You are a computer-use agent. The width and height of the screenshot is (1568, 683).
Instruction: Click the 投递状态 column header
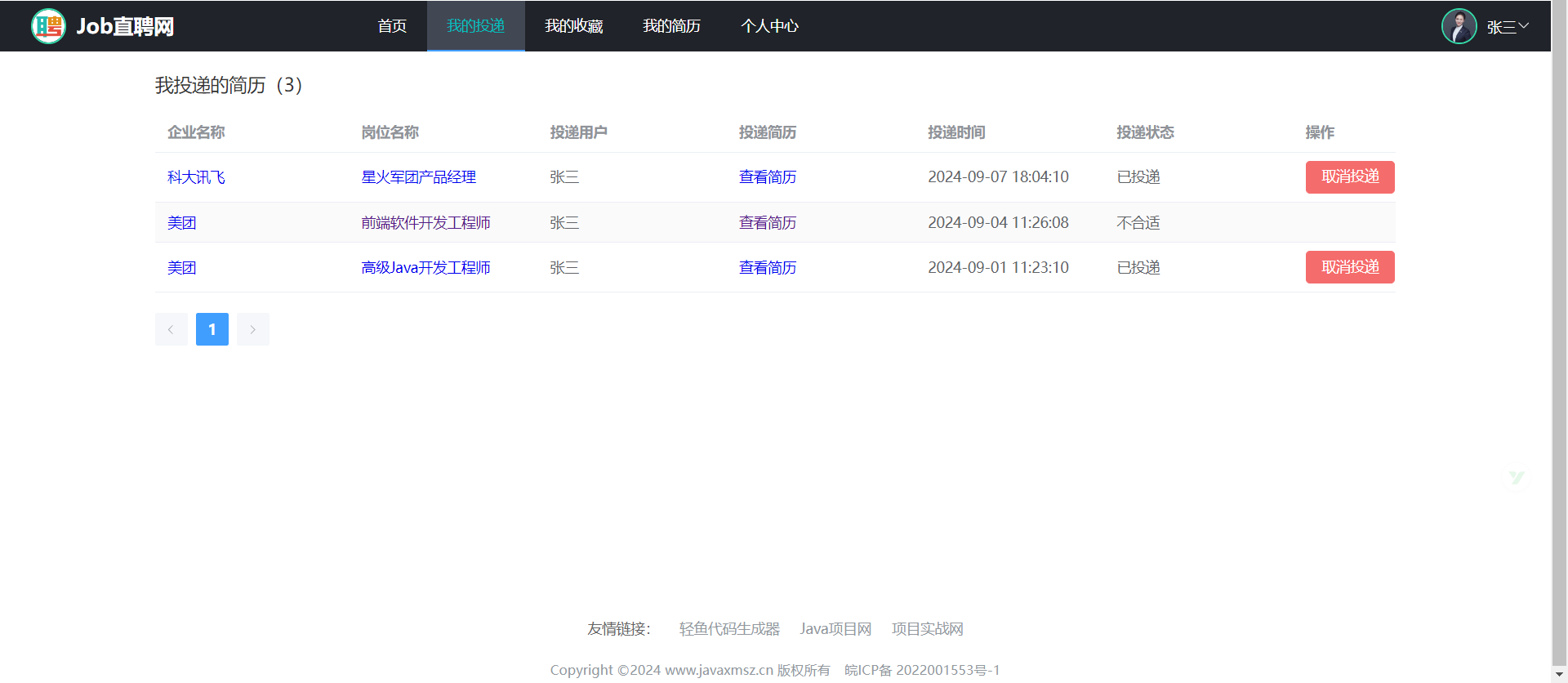pyautogui.click(x=1146, y=132)
